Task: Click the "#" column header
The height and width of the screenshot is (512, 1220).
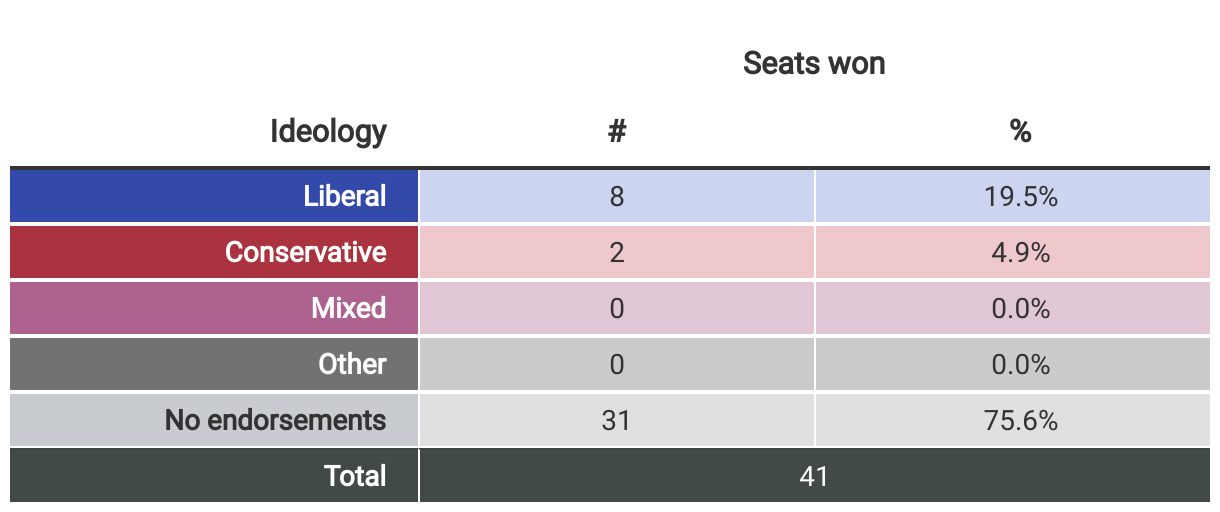Action: [x=617, y=131]
